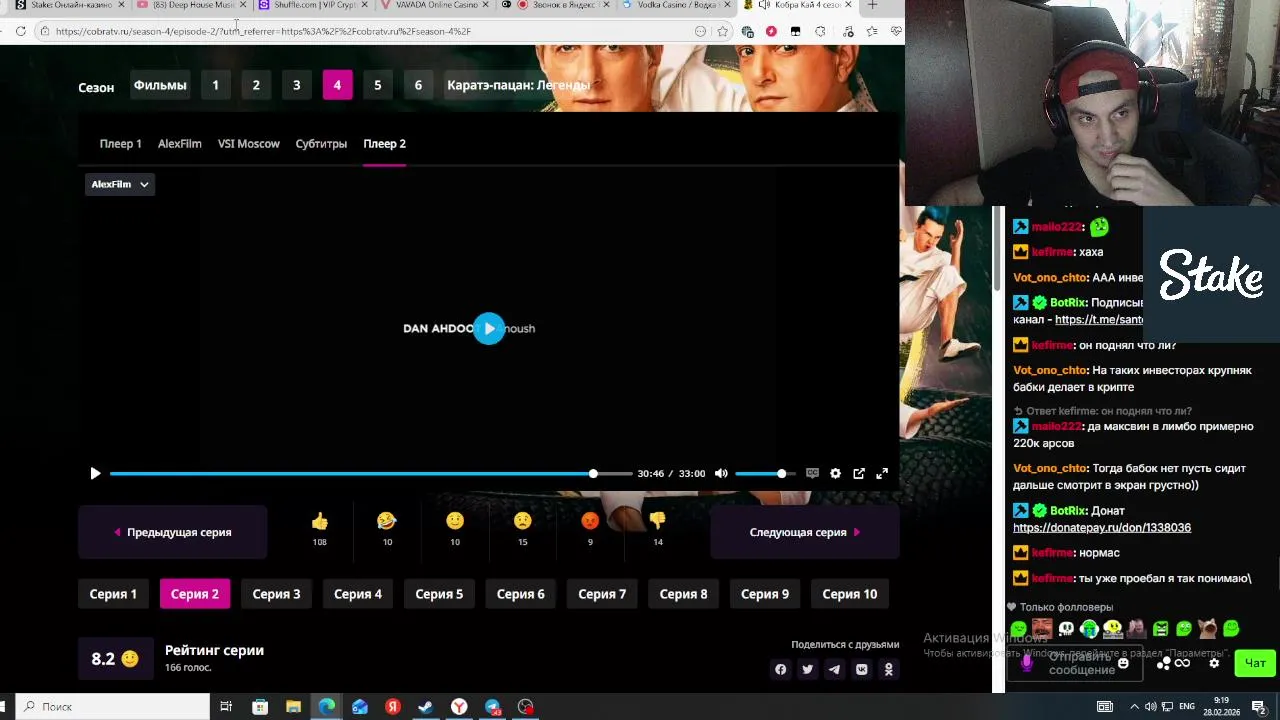Open Windows notification center

pyautogui.click(x=1259, y=707)
